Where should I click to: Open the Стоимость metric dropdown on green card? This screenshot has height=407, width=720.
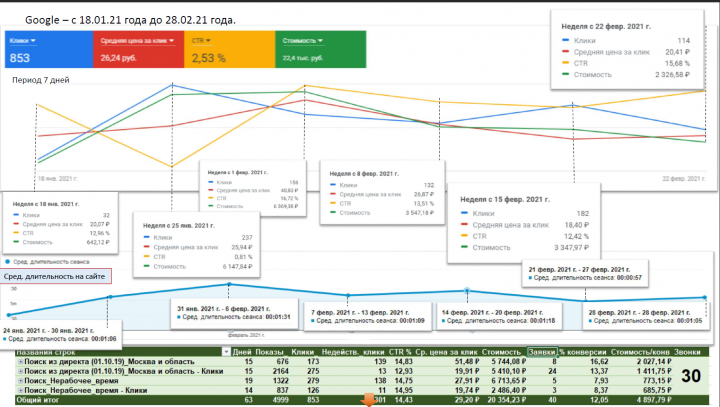pyautogui.click(x=303, y=41)
